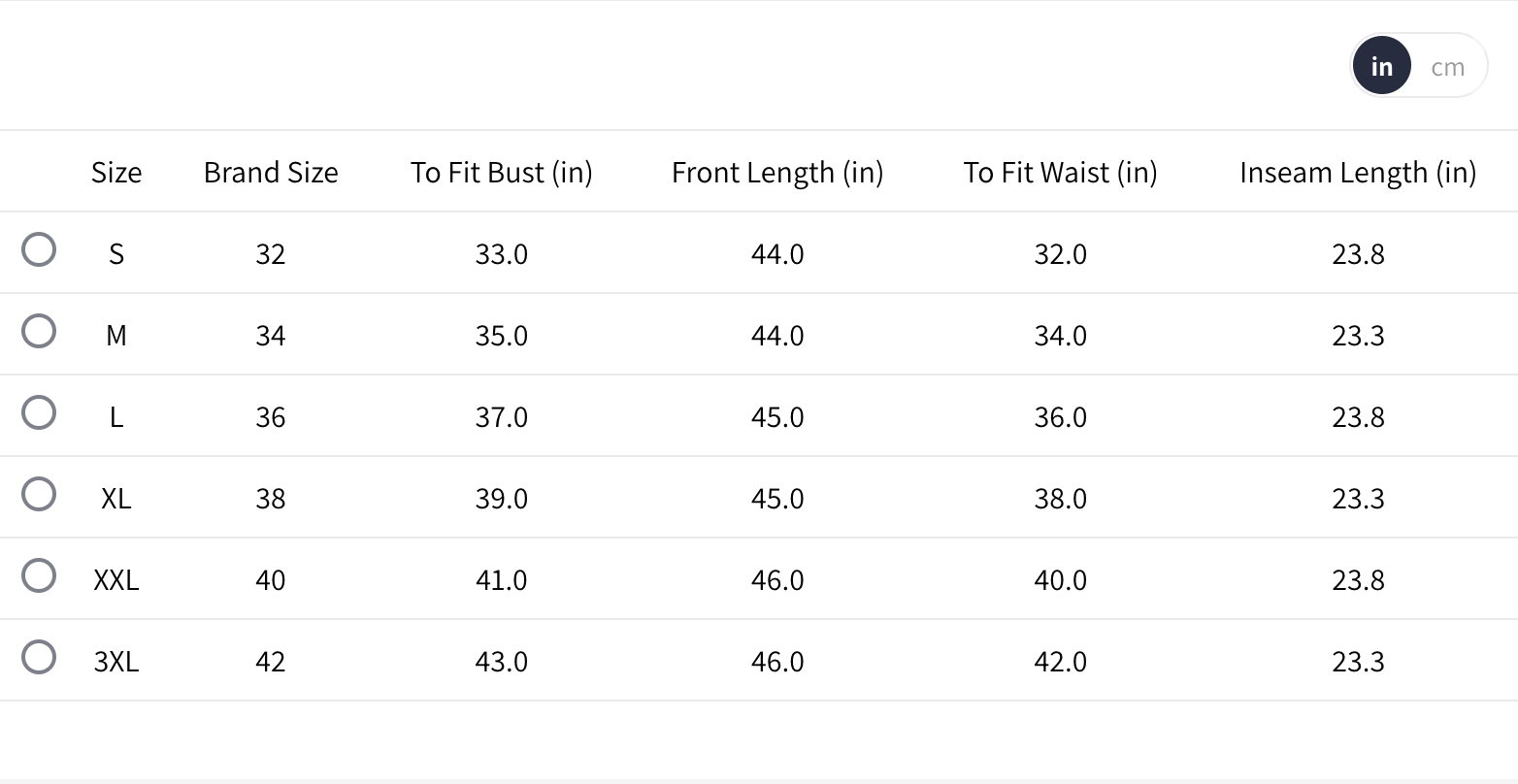The width and height of the screenshot is (1518, 784).
Task: Click the Size column header
Action: 116,173
